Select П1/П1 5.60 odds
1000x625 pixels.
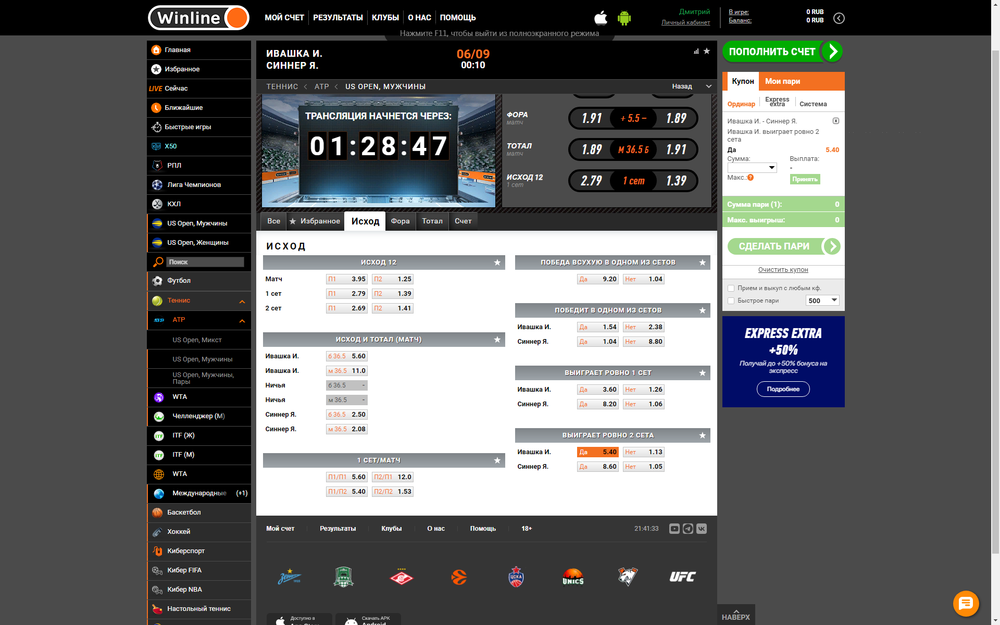point(347,477)
